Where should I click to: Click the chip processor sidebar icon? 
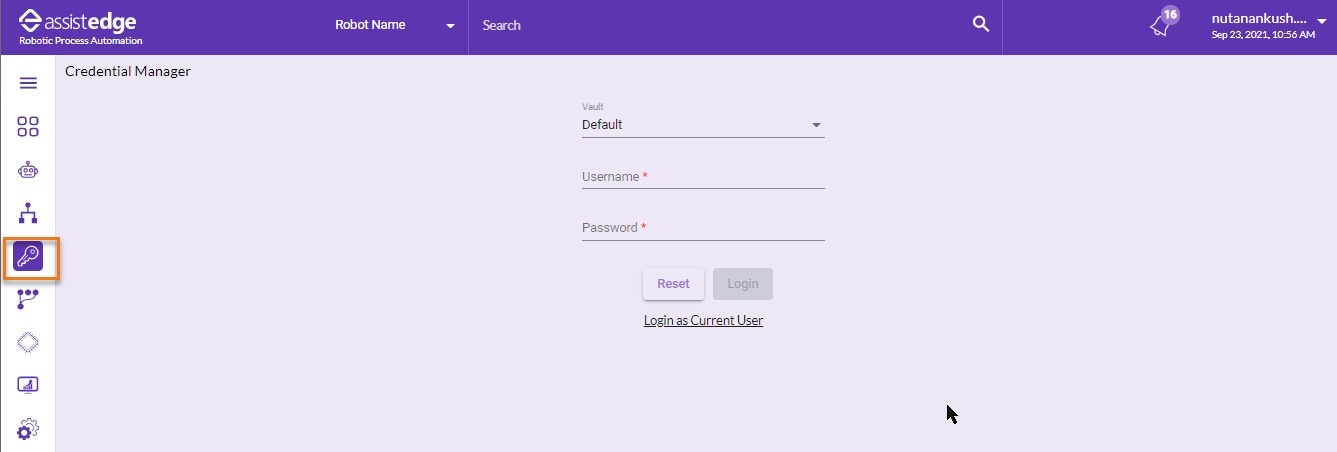pos(28,342)
